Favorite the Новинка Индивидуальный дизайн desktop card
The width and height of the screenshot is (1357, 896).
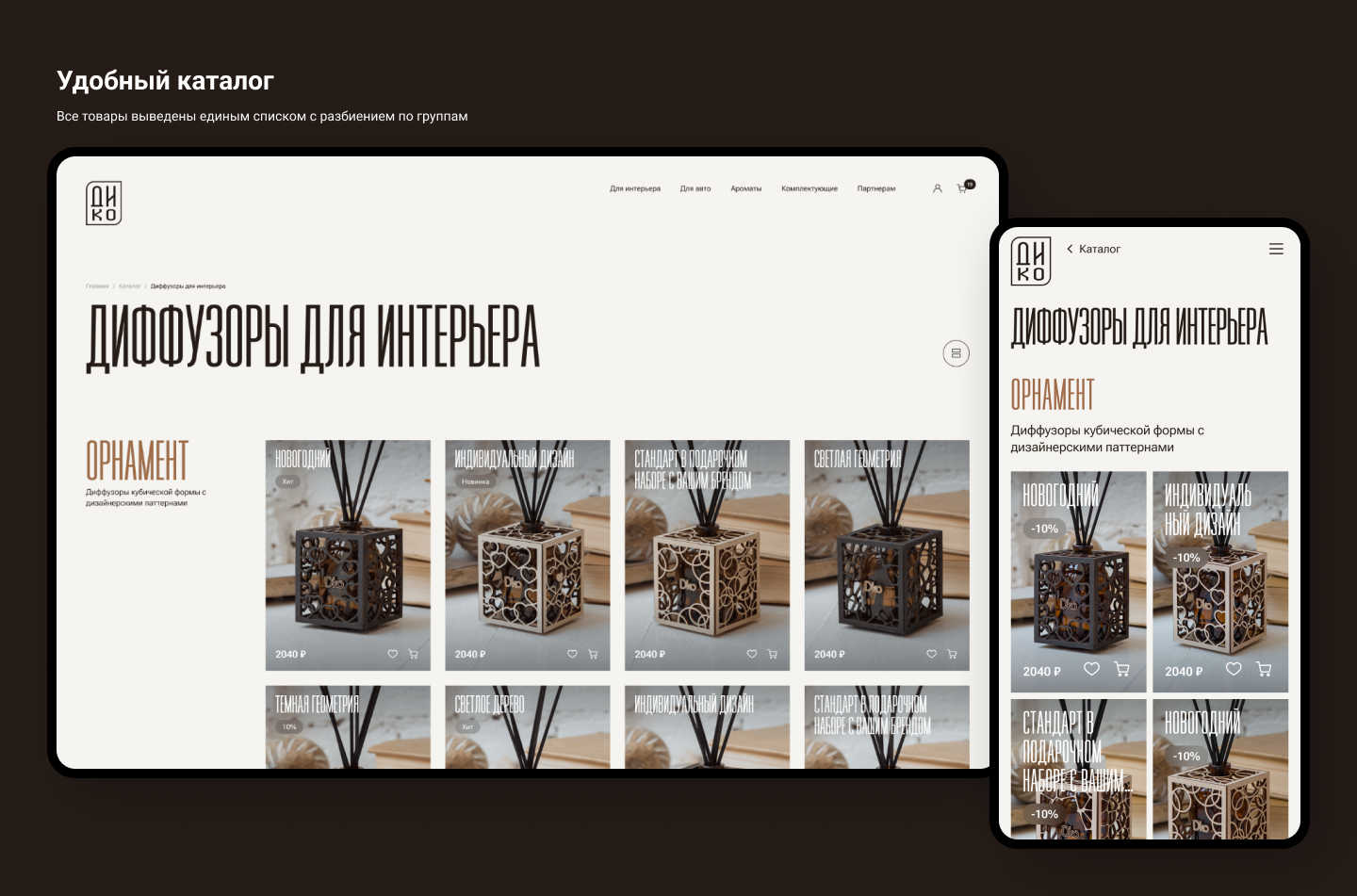(572, 654)
